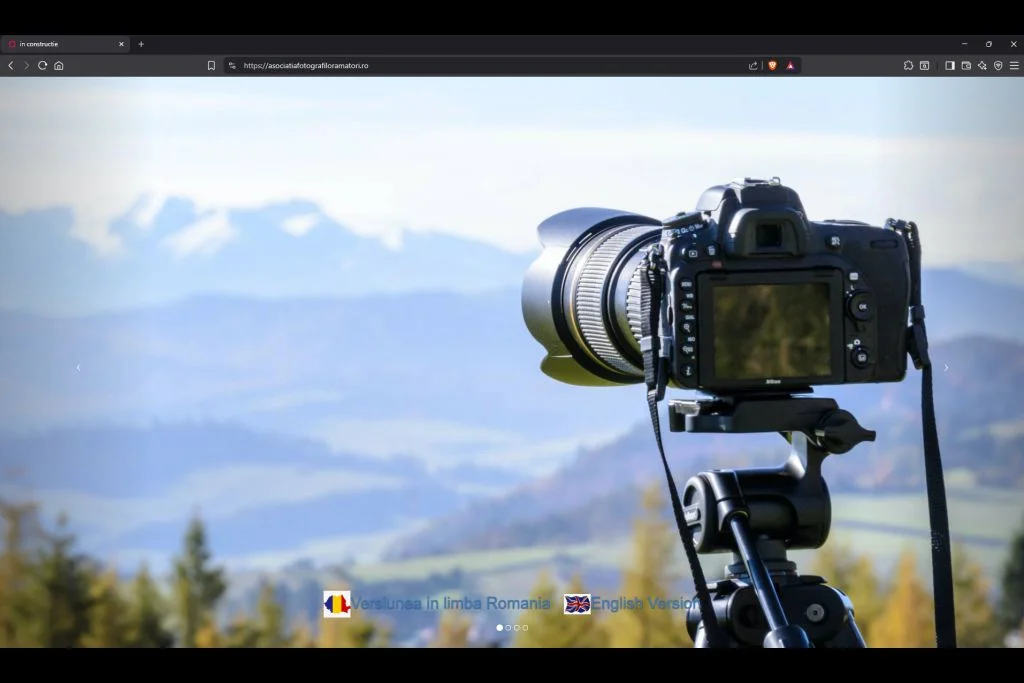Bookmark this page

[x=211, y=66]
